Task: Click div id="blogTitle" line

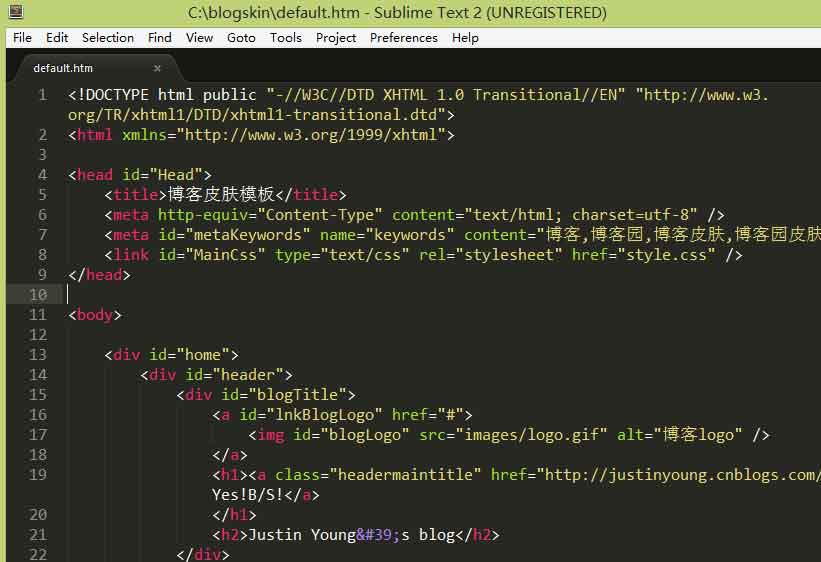Action: (266, 394)
